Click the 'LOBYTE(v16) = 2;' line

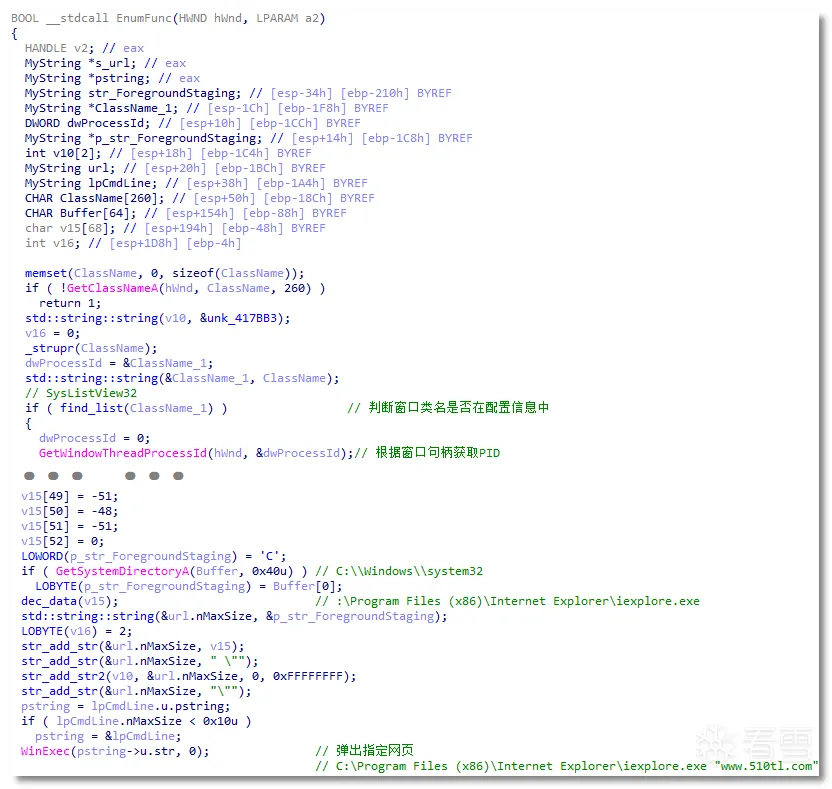[x=76, y=631]
